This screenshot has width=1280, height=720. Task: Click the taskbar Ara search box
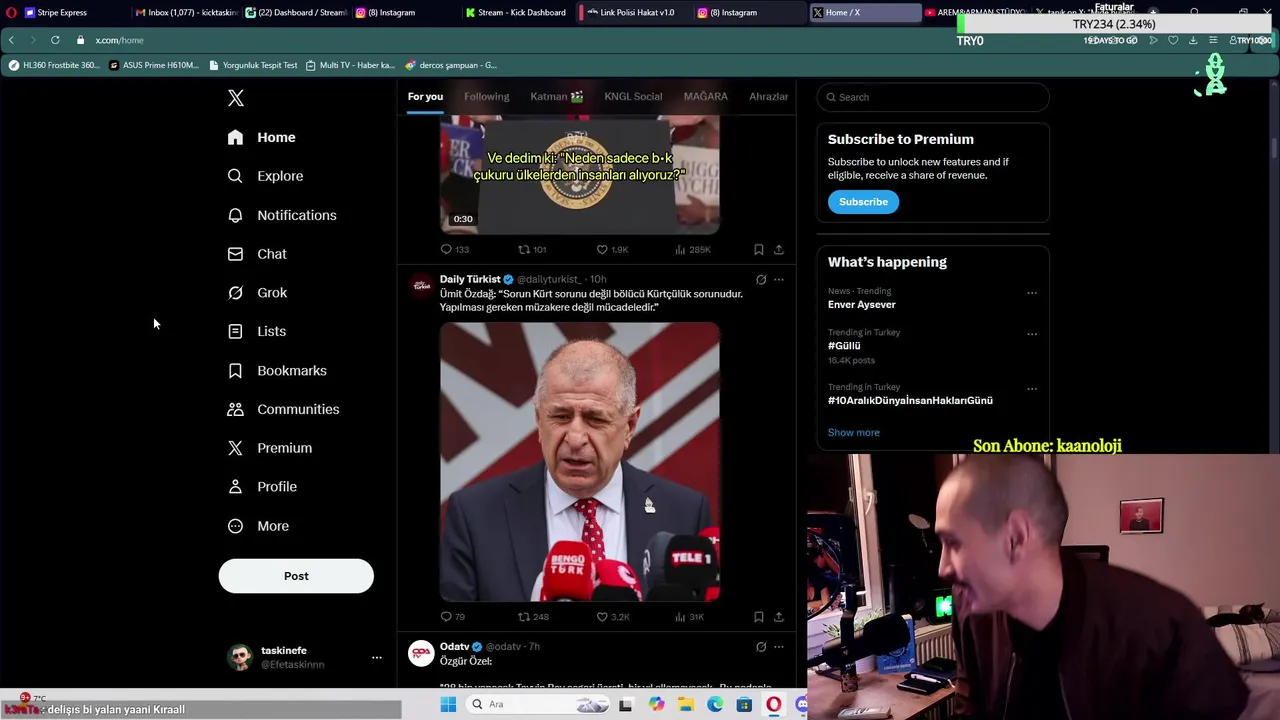point(540,704)
